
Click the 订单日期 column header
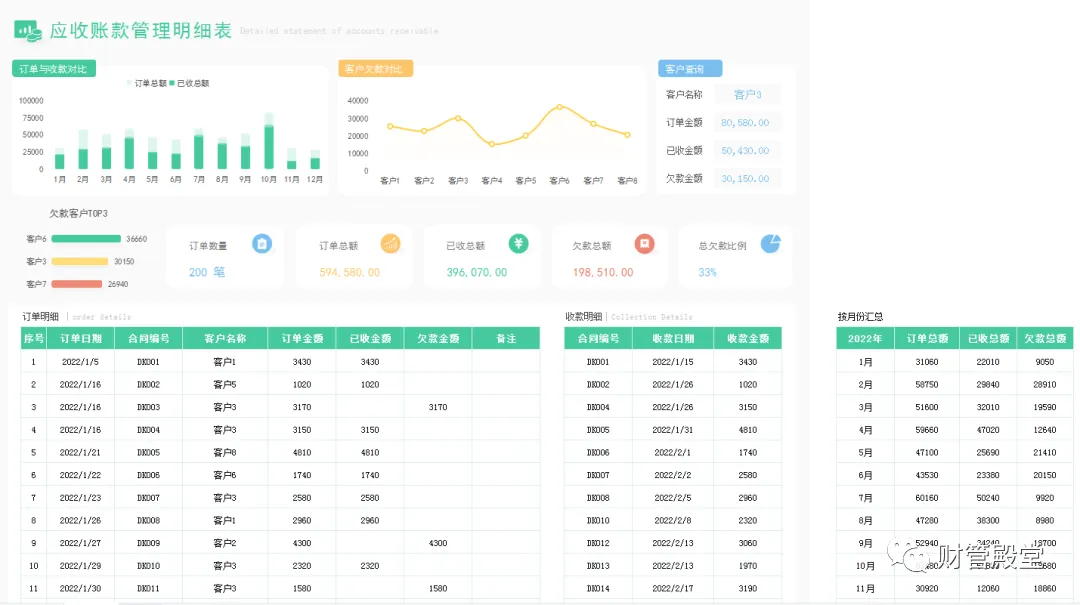81,338
